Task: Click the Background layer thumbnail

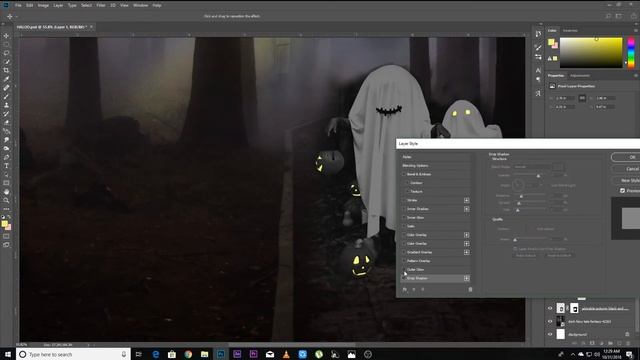Action: tap(561, 334)
